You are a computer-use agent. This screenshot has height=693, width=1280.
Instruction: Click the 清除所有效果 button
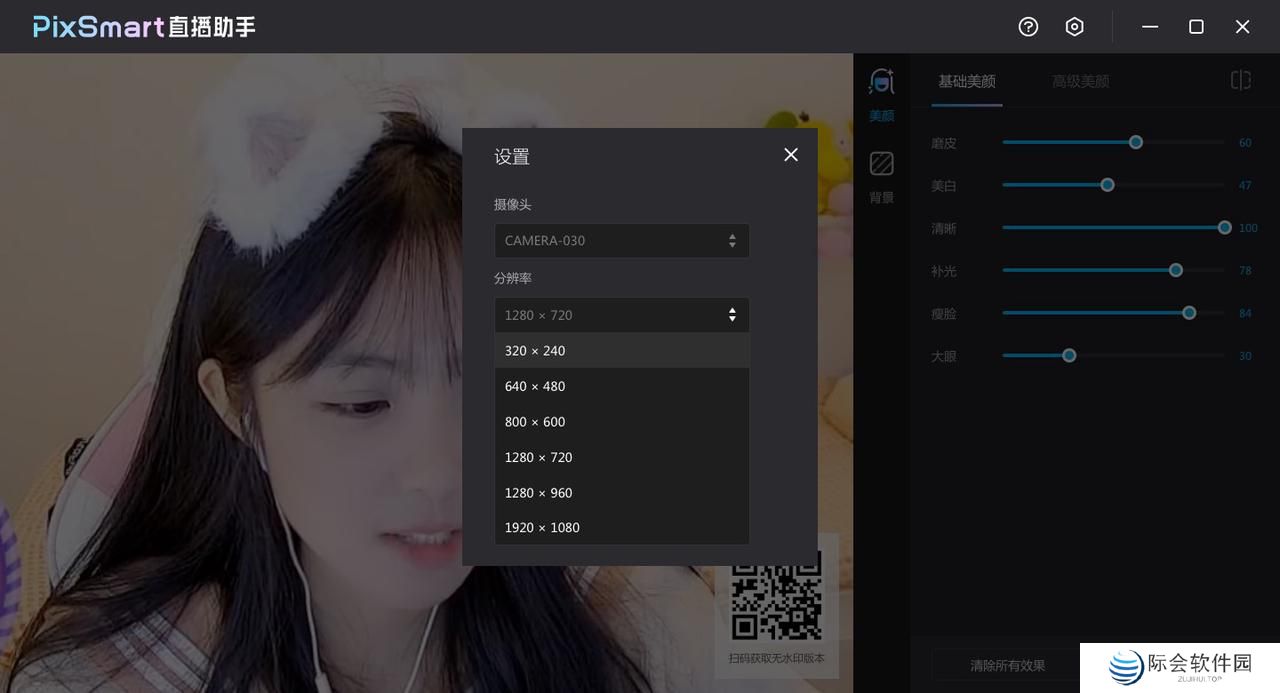(1007, 665)
